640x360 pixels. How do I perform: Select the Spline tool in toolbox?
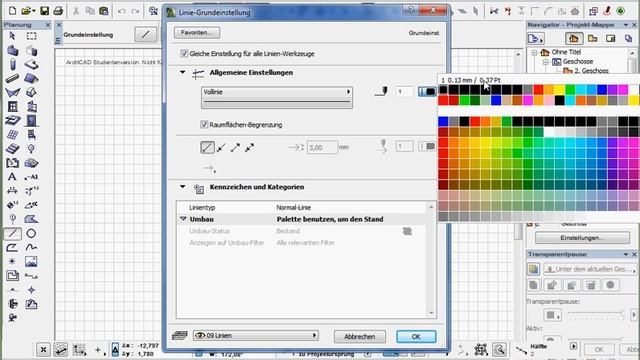[x=31, y=247]
